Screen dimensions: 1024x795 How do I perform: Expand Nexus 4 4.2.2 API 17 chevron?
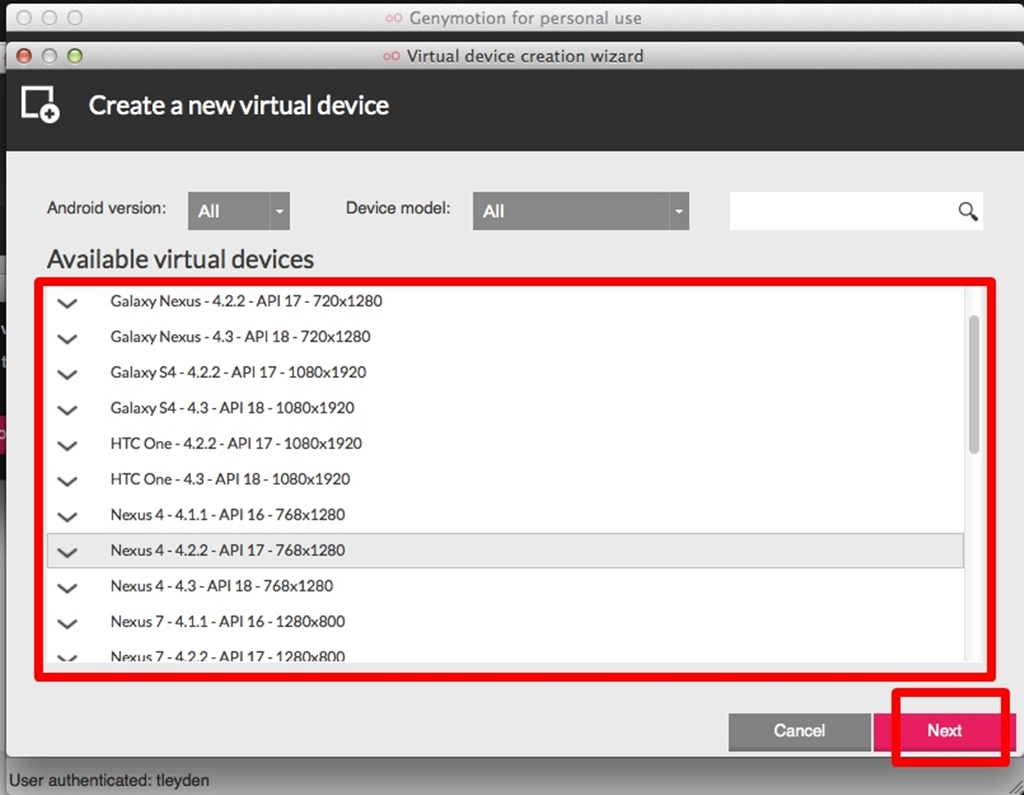point(67,552)
